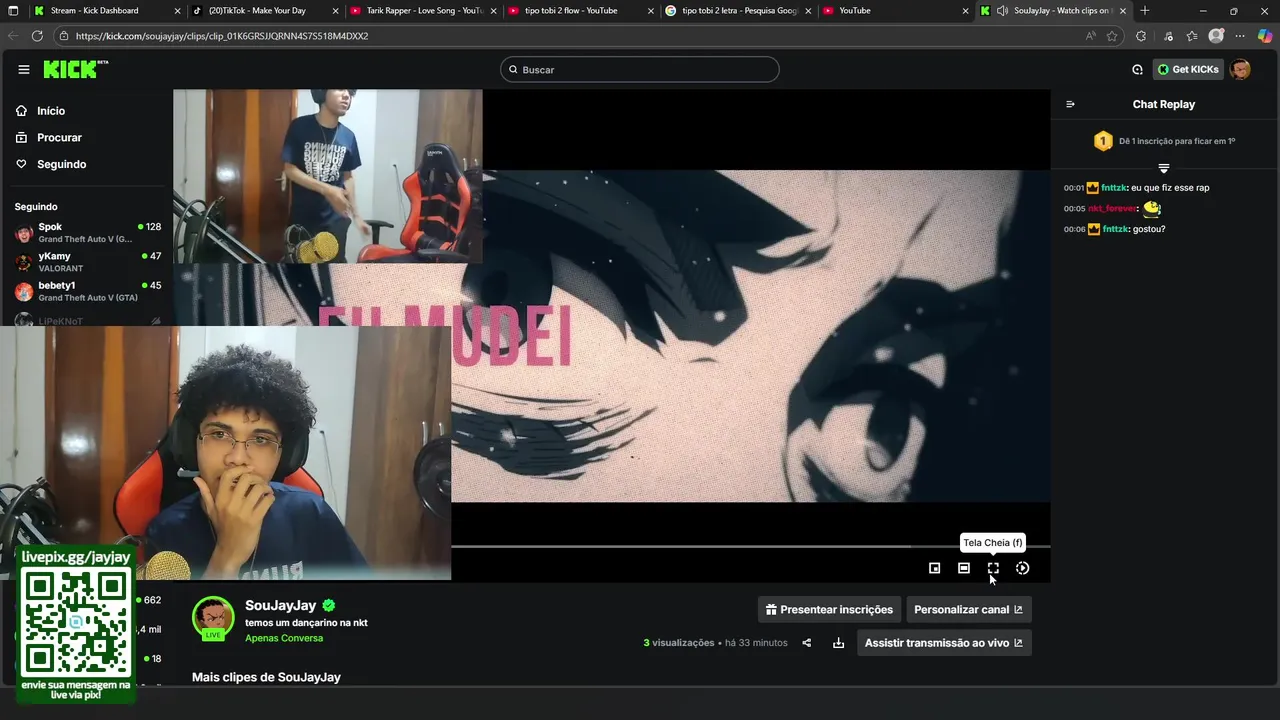Open Spok's followed channel

pos(88,233)
